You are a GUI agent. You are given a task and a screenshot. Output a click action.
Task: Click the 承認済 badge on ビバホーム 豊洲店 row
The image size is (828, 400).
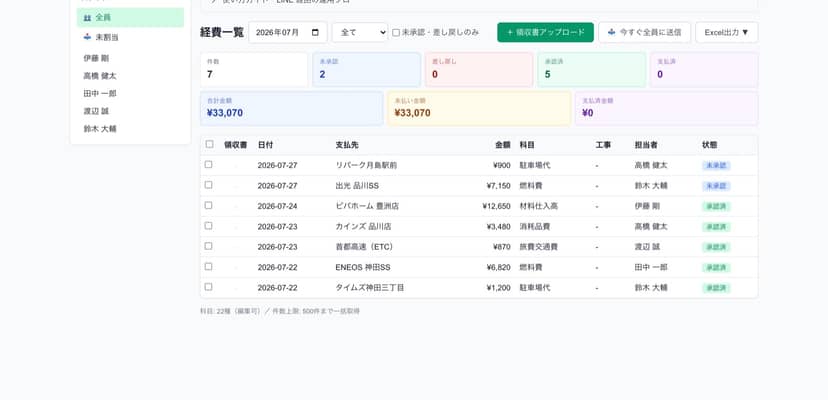pos(716,207)
